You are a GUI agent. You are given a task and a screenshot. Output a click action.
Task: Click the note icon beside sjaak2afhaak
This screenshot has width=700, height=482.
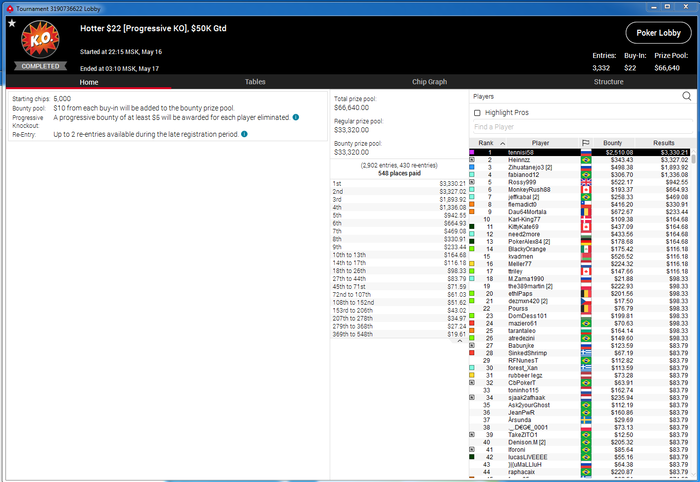[x=472, y=397]
